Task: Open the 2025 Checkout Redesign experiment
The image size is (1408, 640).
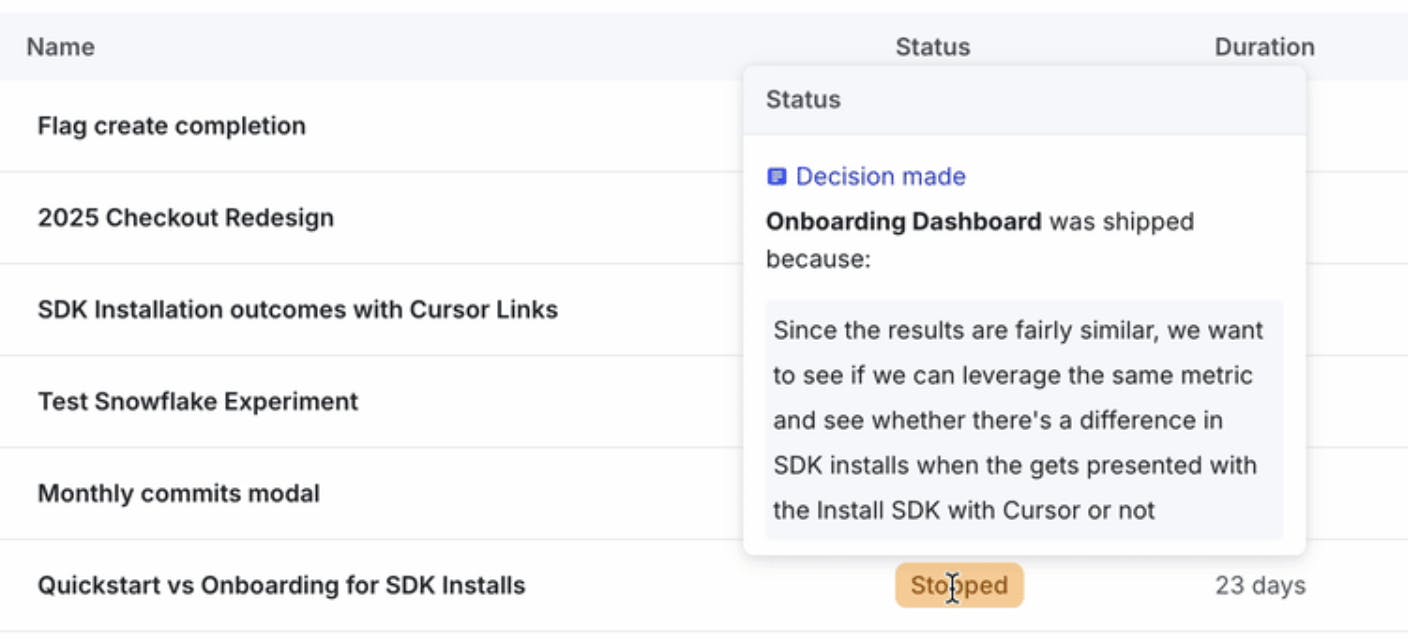Action: [186, 218]
